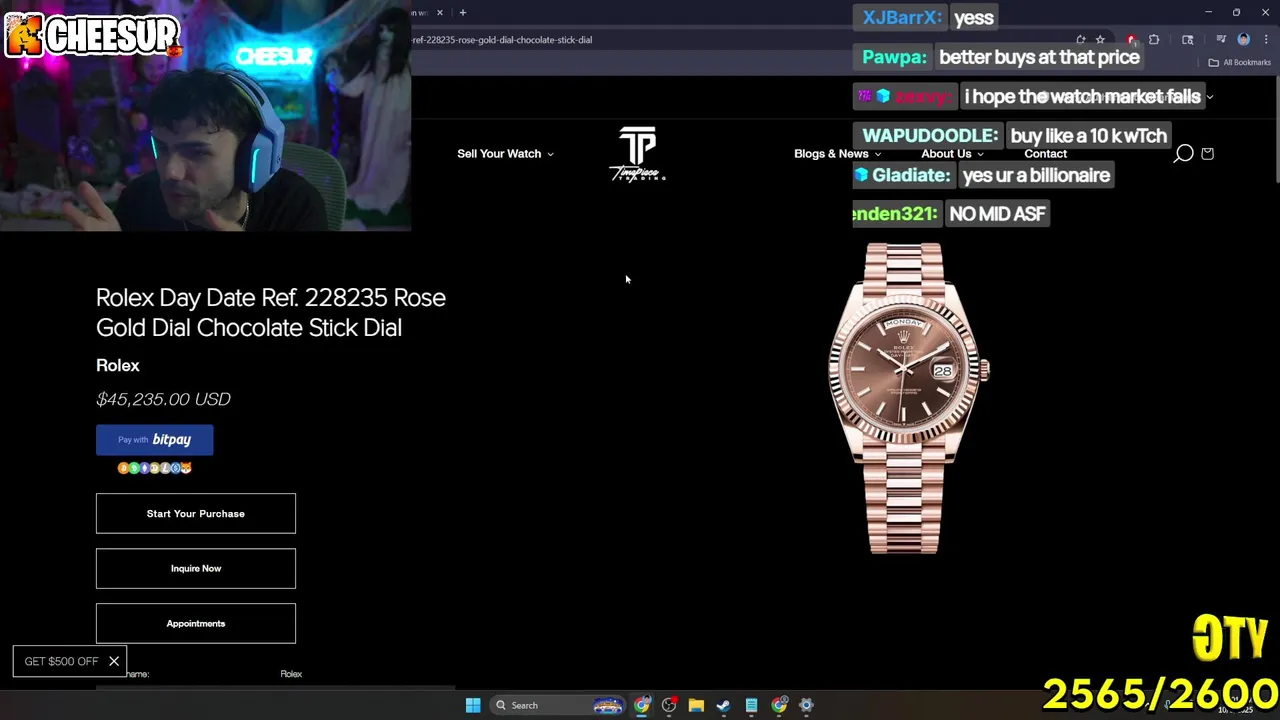
Task: Close the current browser tab
Action: 439,13
